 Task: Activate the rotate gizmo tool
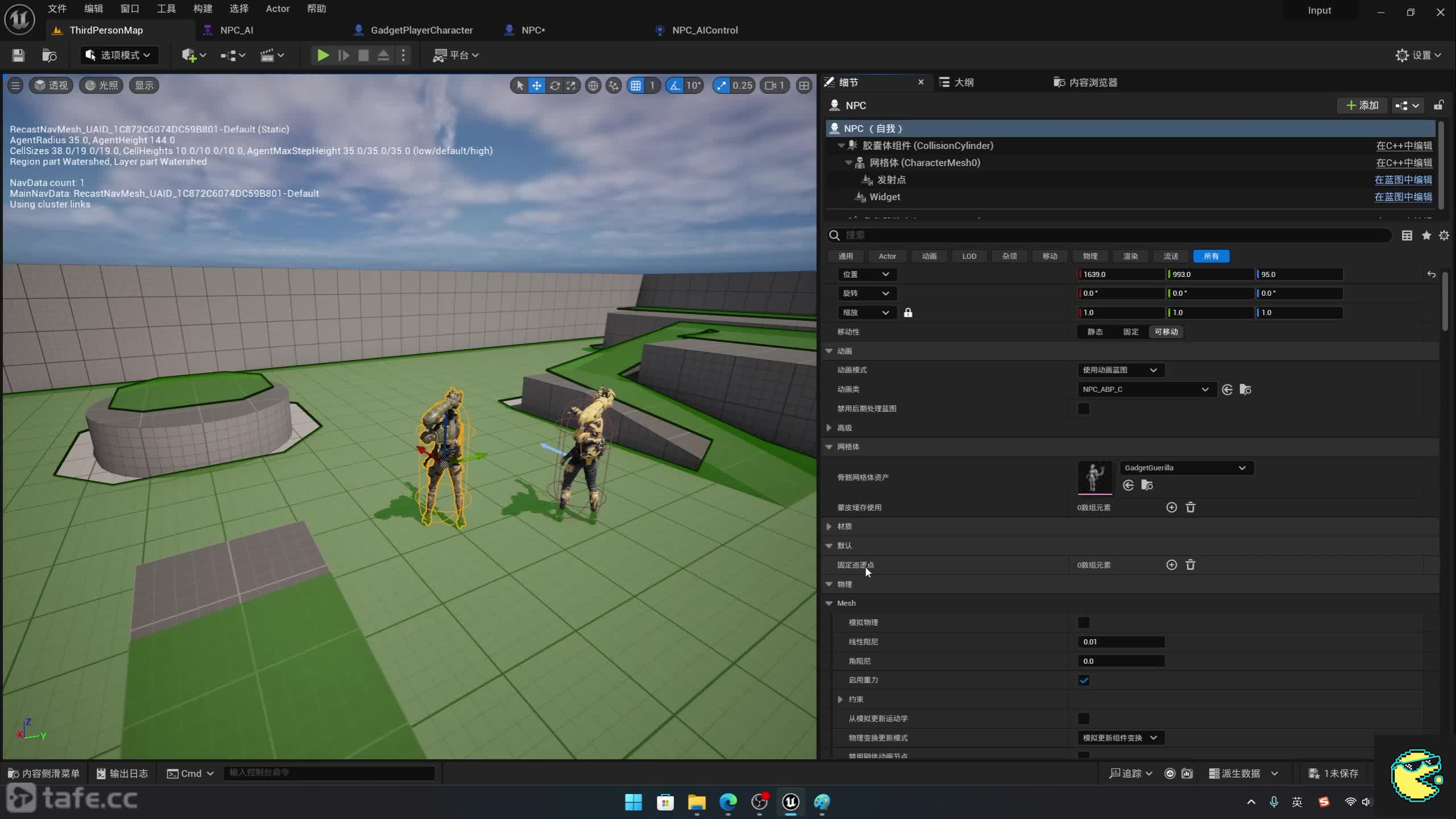[x=555, y=85]
